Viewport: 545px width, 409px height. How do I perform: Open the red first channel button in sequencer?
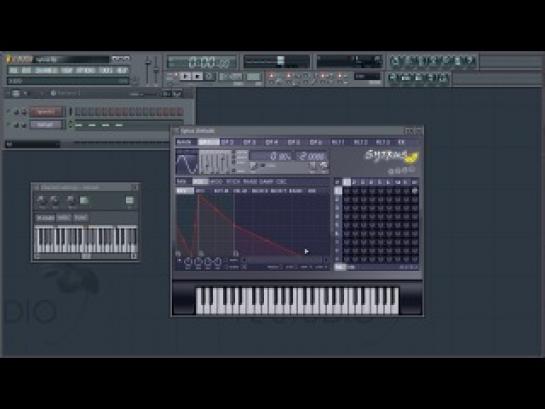(x=46, y=112)
